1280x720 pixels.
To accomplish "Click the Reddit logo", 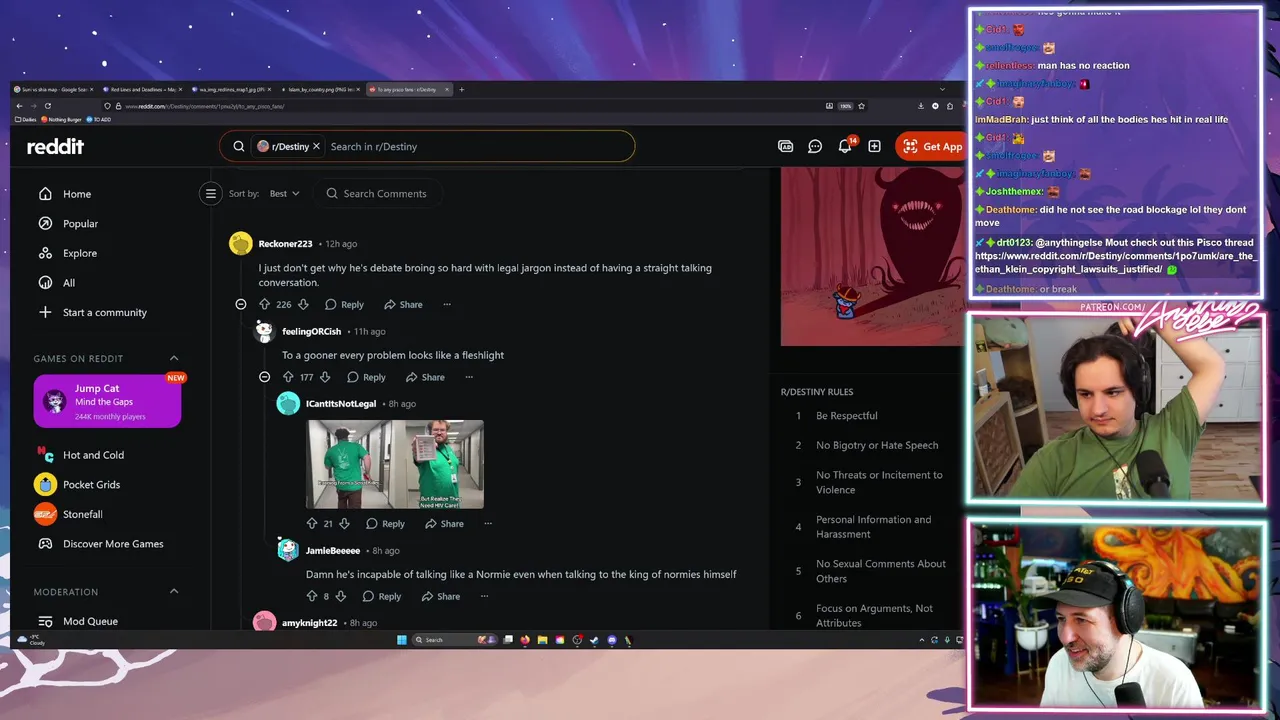I will click(55, 147).
